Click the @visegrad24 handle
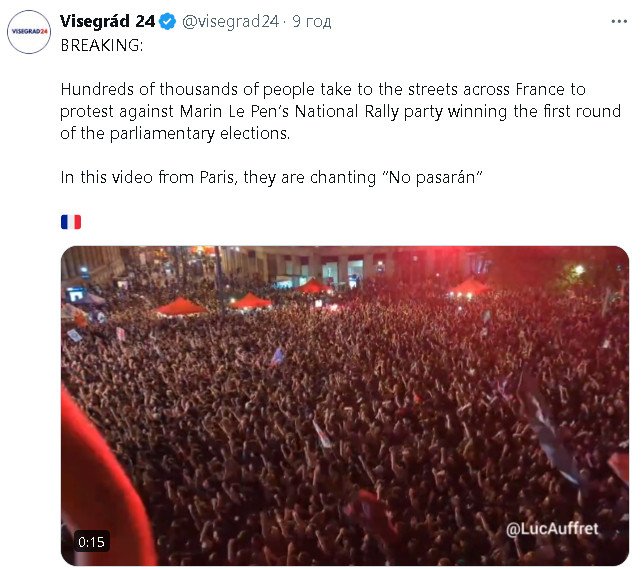Image resolution: width=643 pixels, height=569 pixels. coord(230,21)
